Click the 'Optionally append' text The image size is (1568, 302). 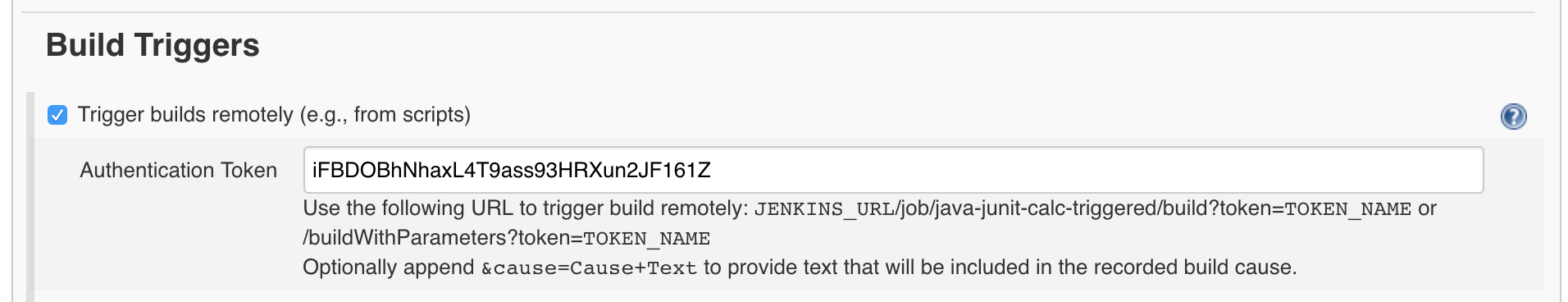pyautogui.click(x=389, y=268)
